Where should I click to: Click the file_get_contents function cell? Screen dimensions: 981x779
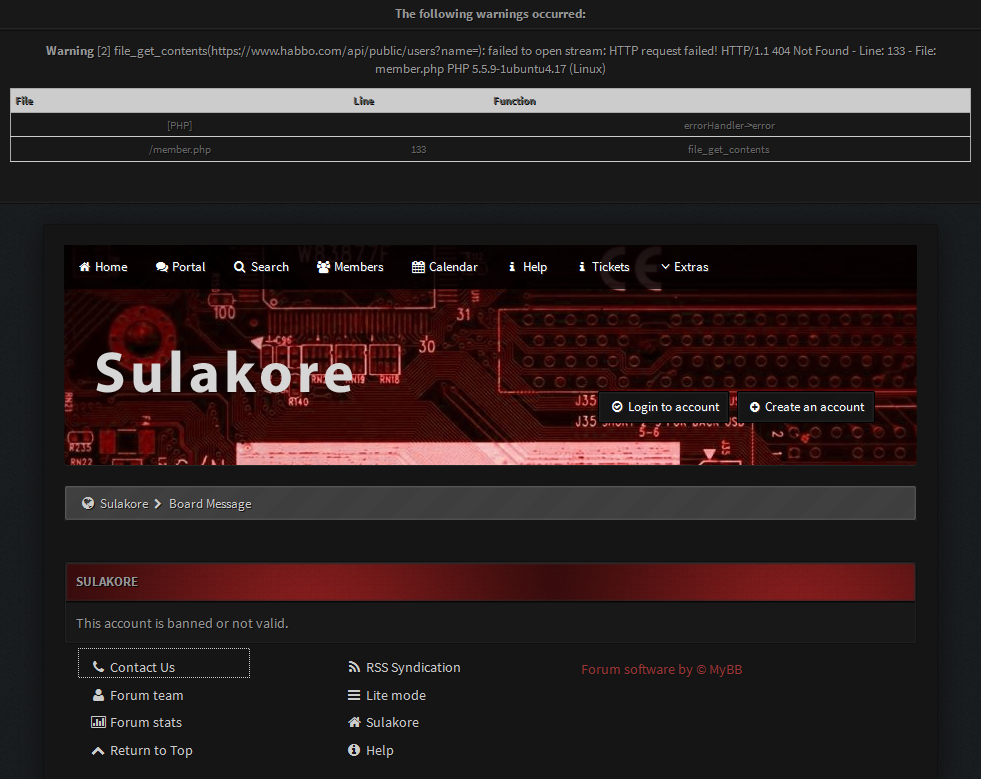729,150
